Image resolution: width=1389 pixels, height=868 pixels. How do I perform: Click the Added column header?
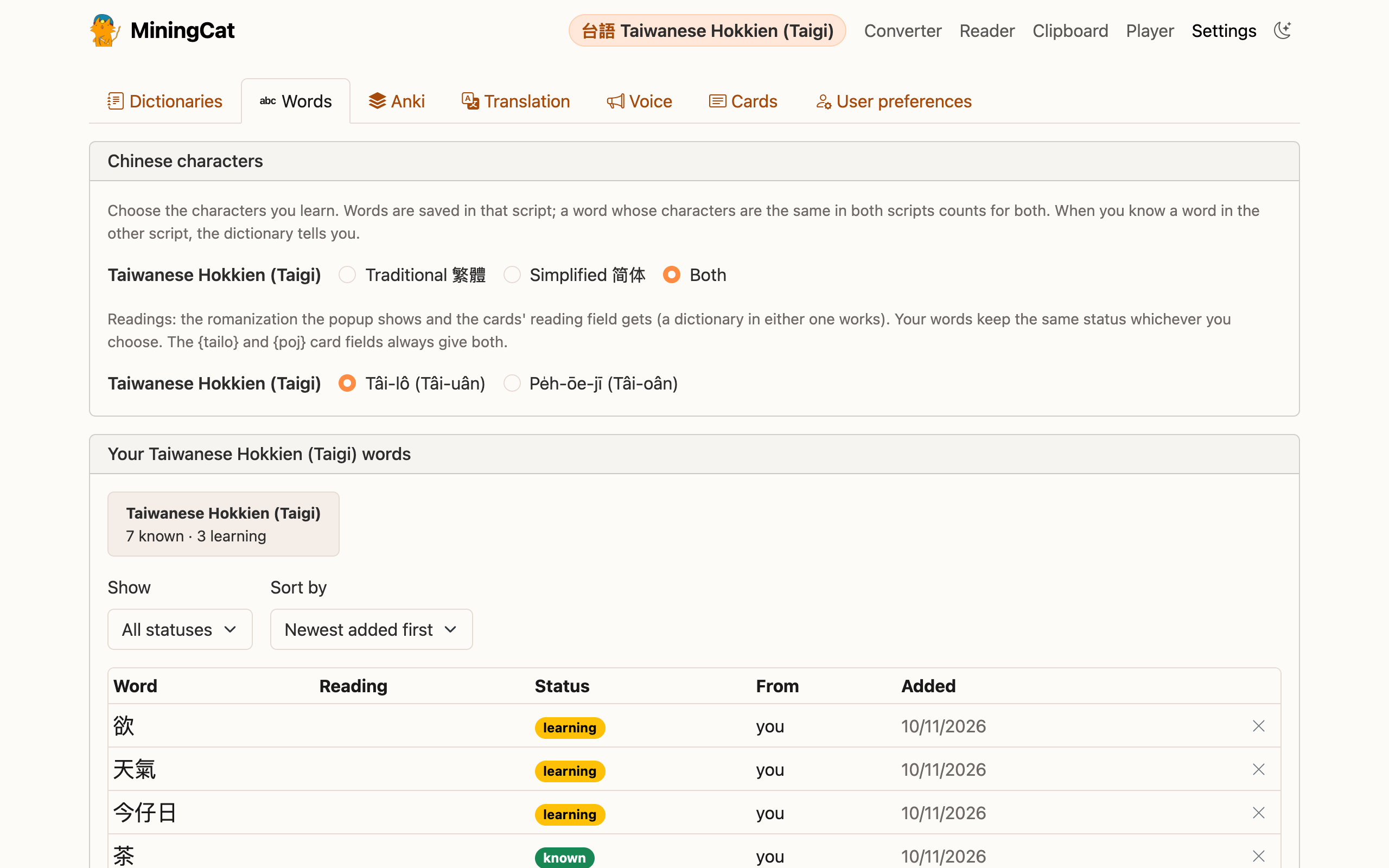[928, 686]
